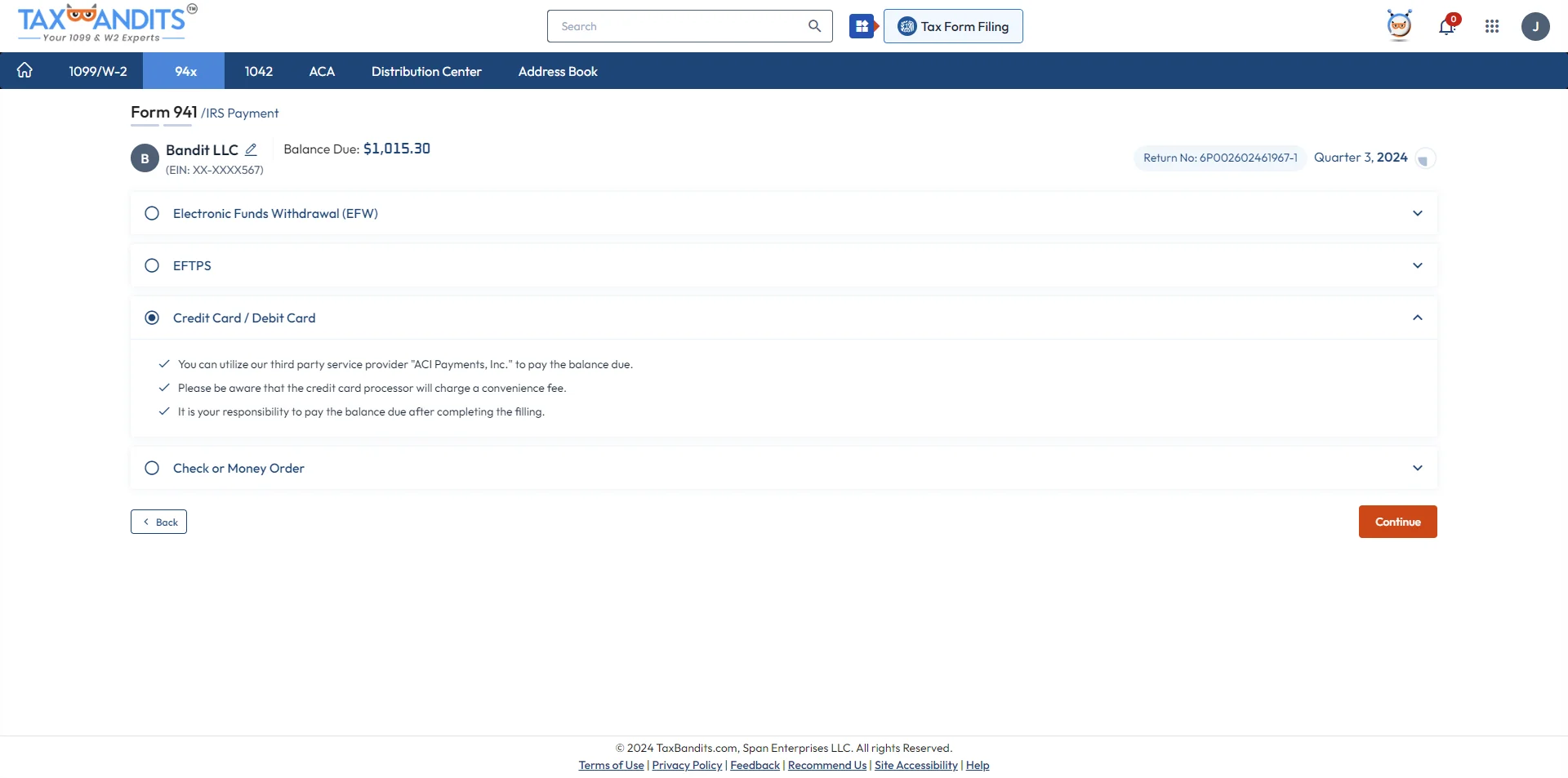Click the convenience fee notice line
1568x778 pixels.
tap(372, 388)
